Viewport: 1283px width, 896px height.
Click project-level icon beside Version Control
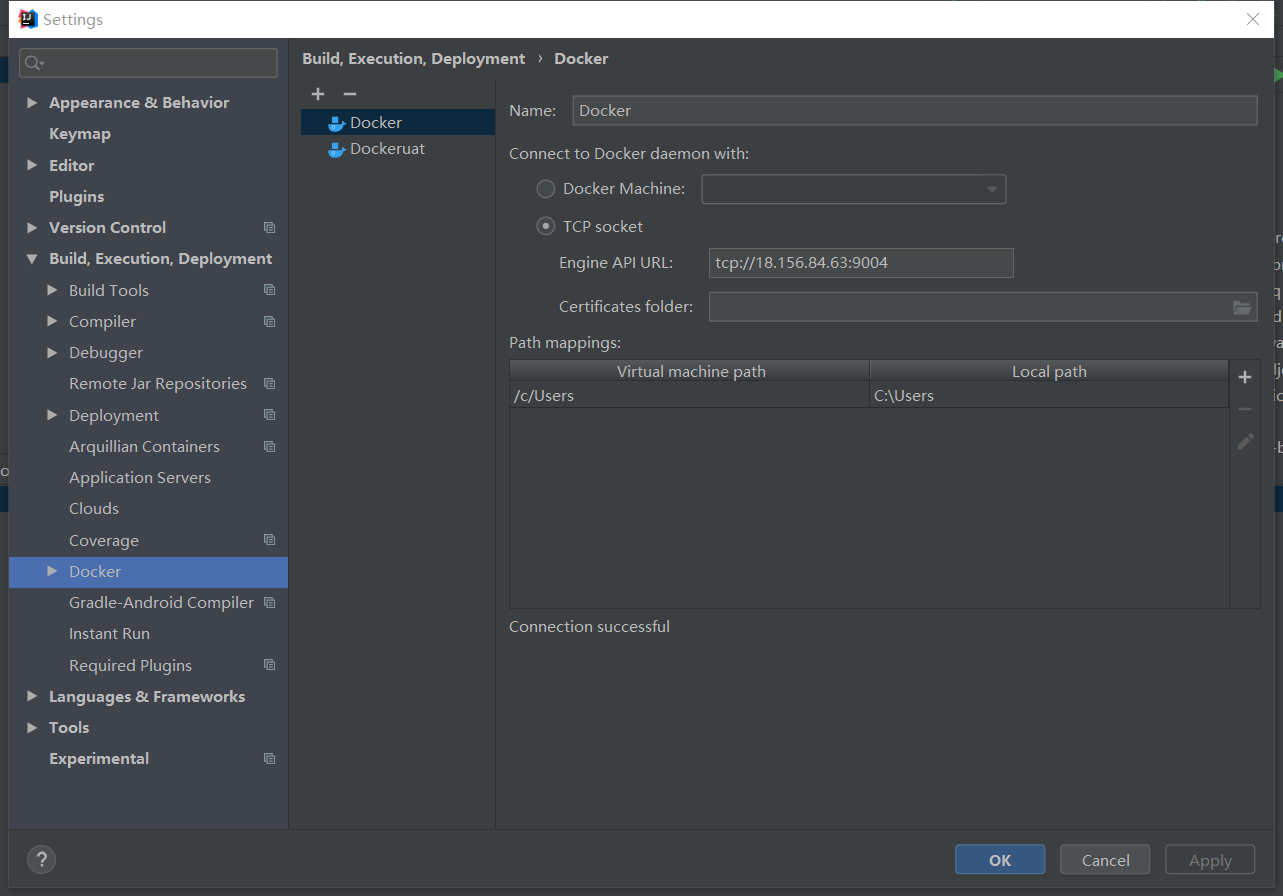[269, 228]
